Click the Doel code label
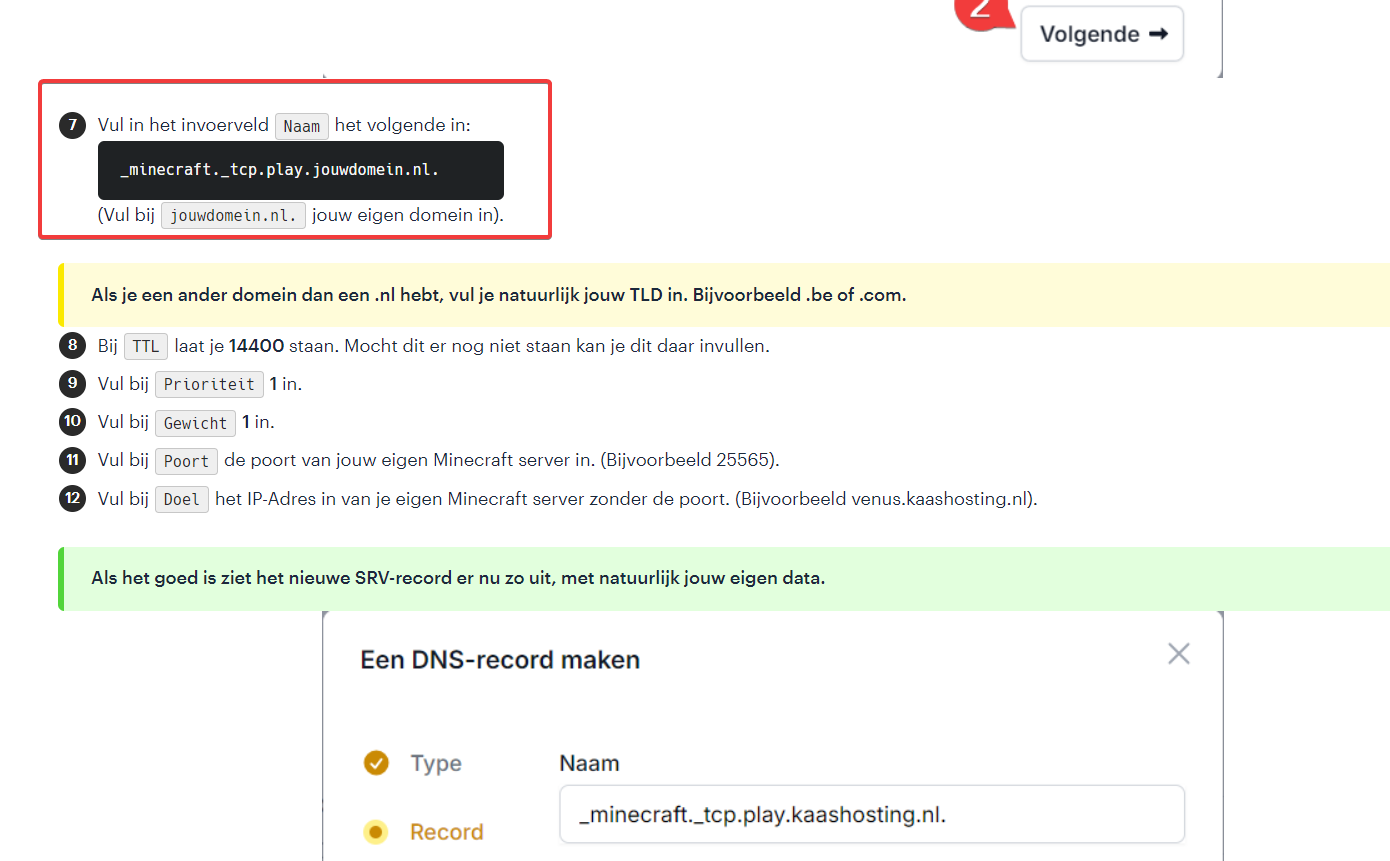This screenshot has height=861, width=1390. [181, 499]
